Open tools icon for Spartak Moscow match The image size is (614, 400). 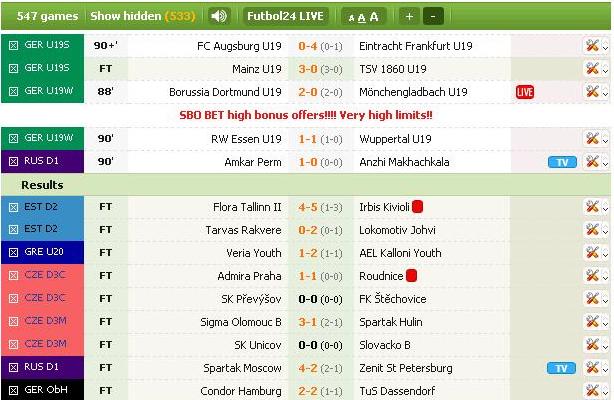click(592, 367)
